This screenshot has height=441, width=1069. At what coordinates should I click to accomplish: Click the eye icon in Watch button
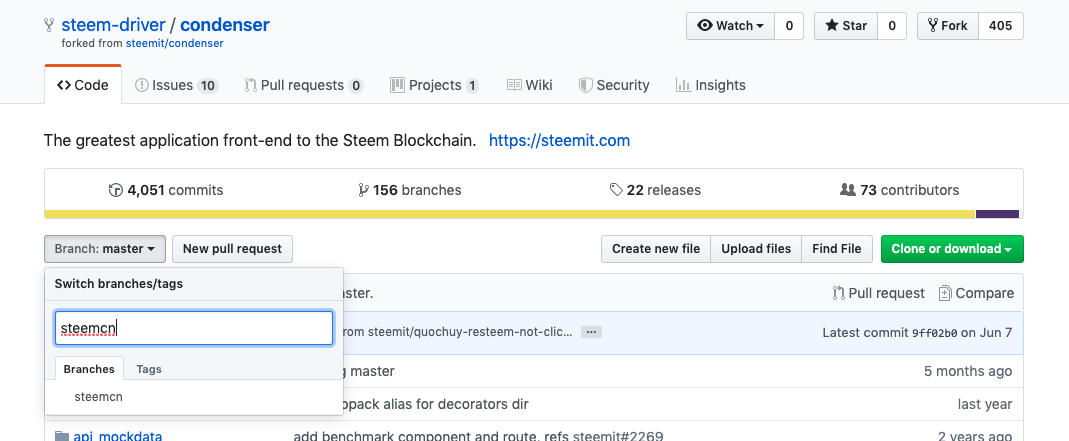click(x=704, y=26)
